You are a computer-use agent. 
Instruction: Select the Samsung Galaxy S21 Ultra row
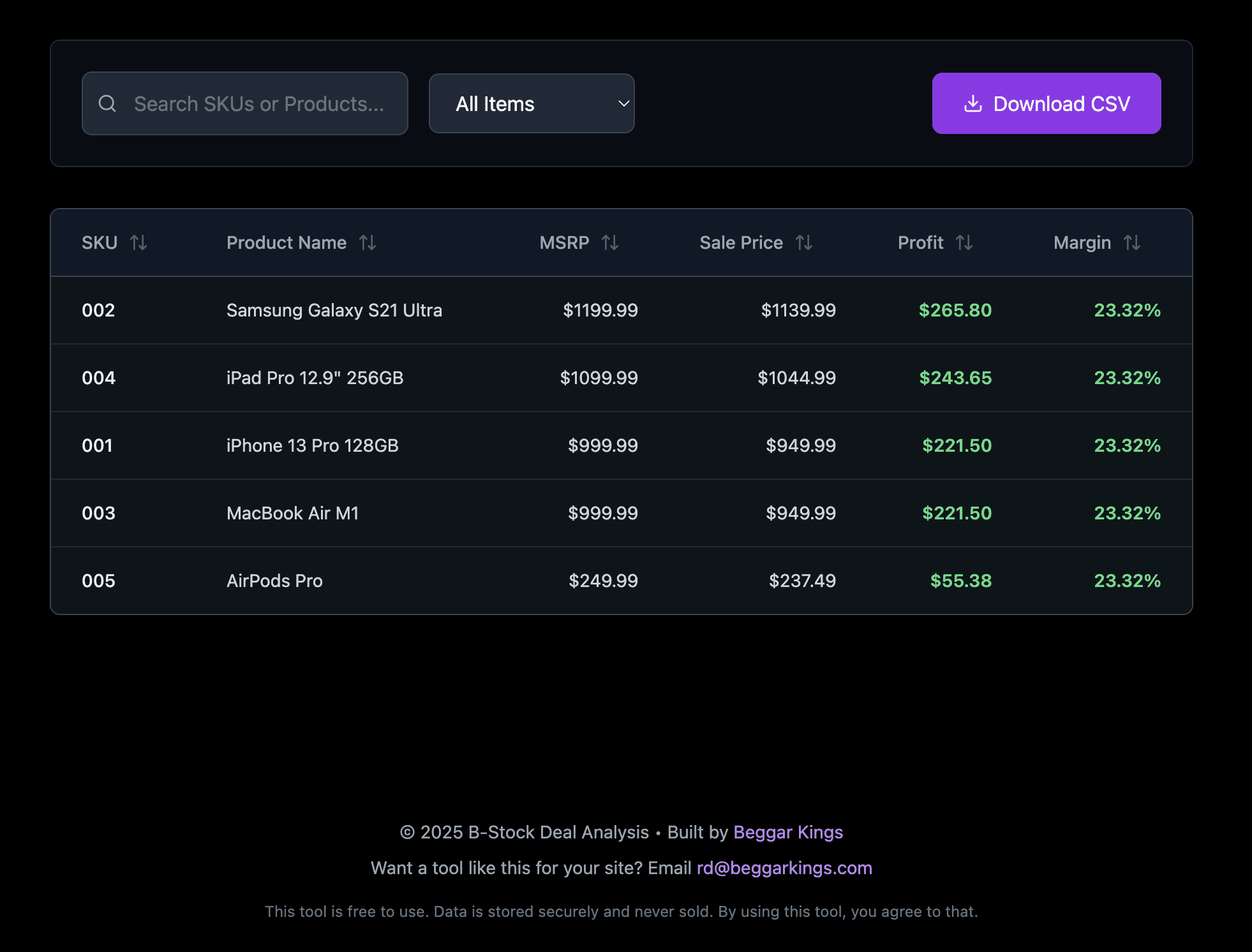click(334, 310)
